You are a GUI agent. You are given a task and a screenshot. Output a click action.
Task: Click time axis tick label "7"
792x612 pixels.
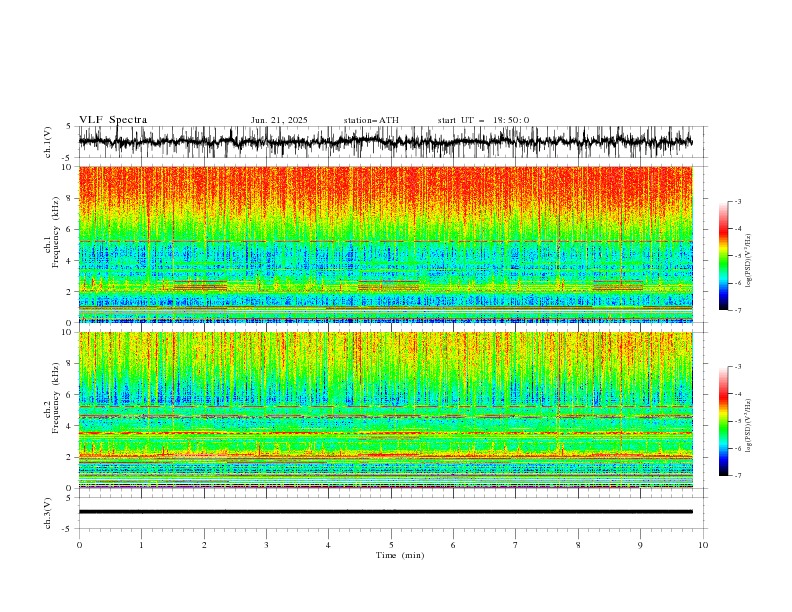[x=516, y=545]
